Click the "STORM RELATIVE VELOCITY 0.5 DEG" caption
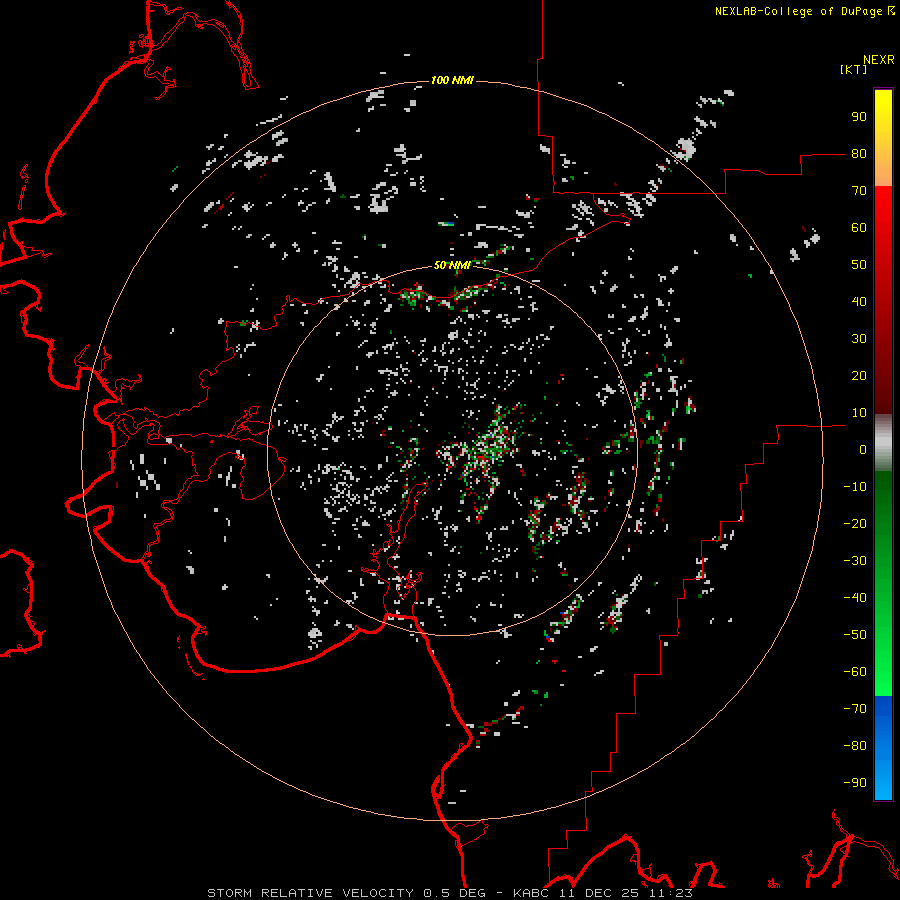Screen dimensions: 900x900 (x=346, y=893)
